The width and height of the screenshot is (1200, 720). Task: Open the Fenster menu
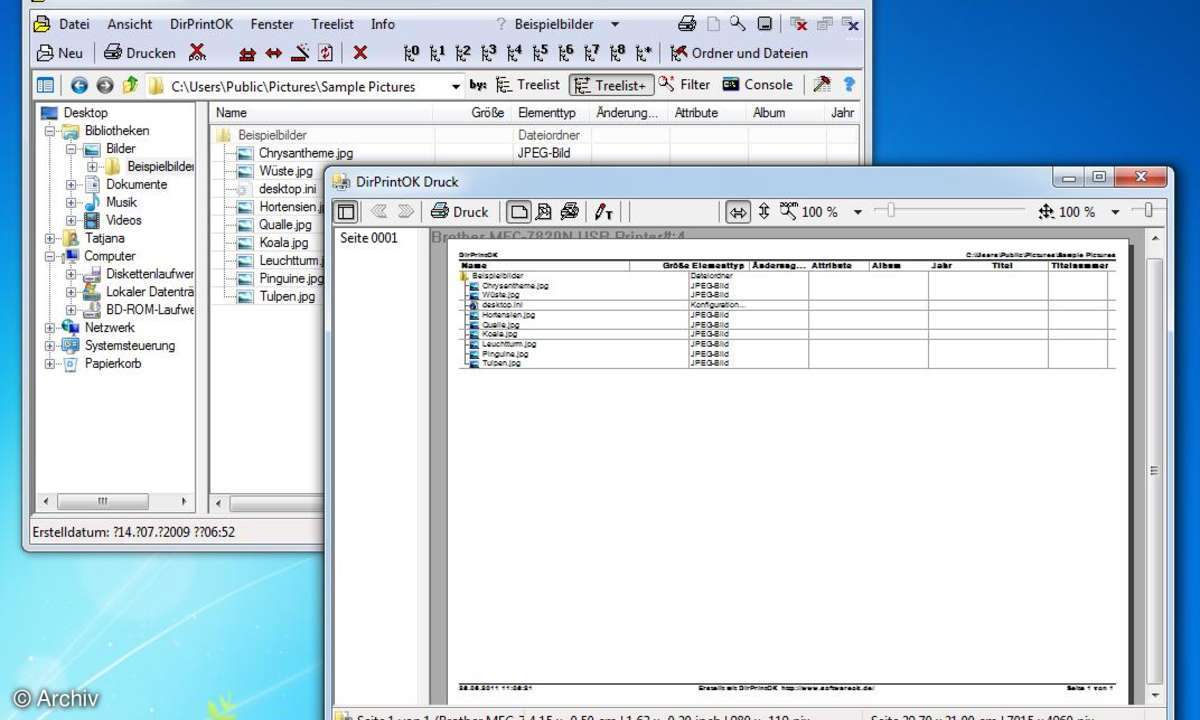click(x=272, y=24)
